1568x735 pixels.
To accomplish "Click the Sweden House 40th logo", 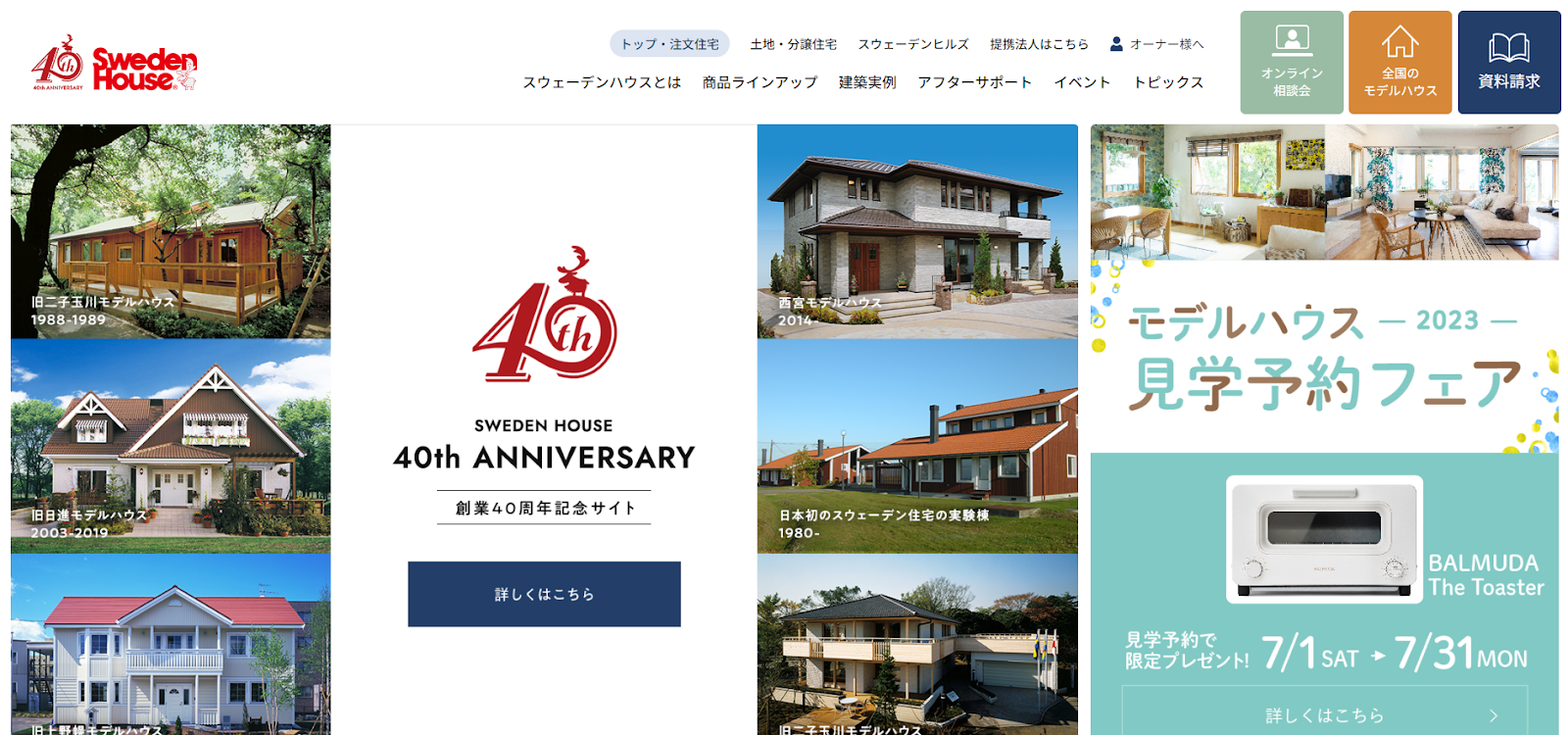I will 114,64.
